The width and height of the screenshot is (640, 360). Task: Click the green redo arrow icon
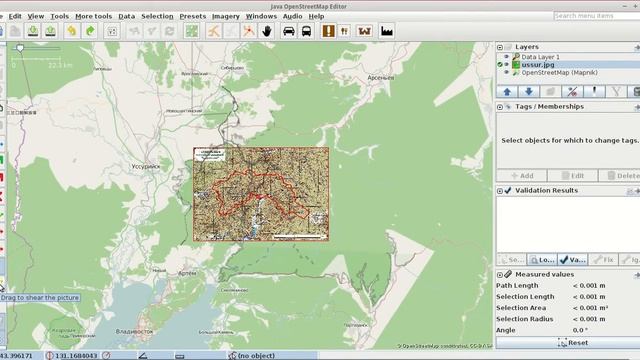click(90, 31)
